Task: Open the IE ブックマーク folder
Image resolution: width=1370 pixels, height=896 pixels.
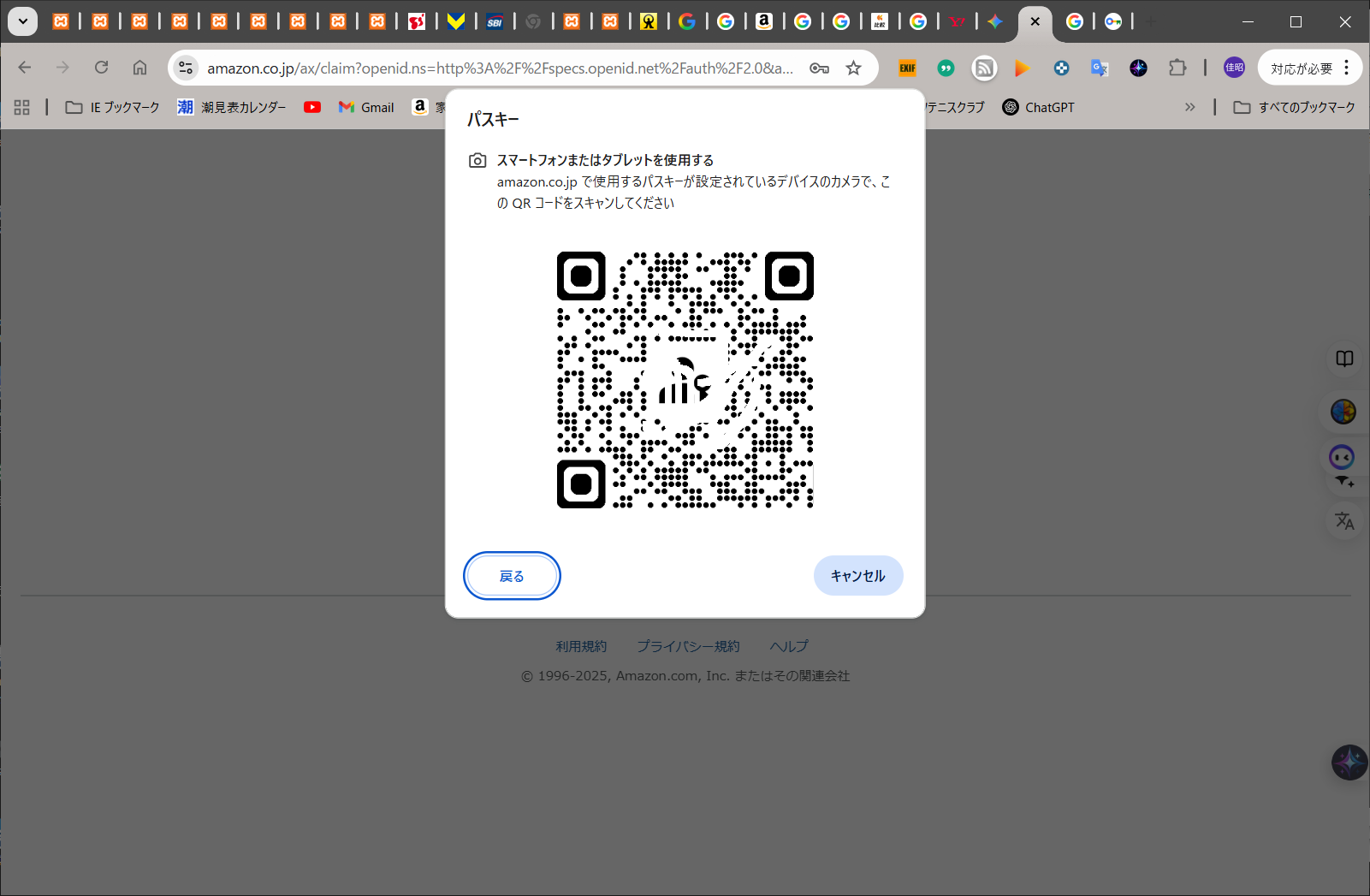Action: tap(113, 107)
